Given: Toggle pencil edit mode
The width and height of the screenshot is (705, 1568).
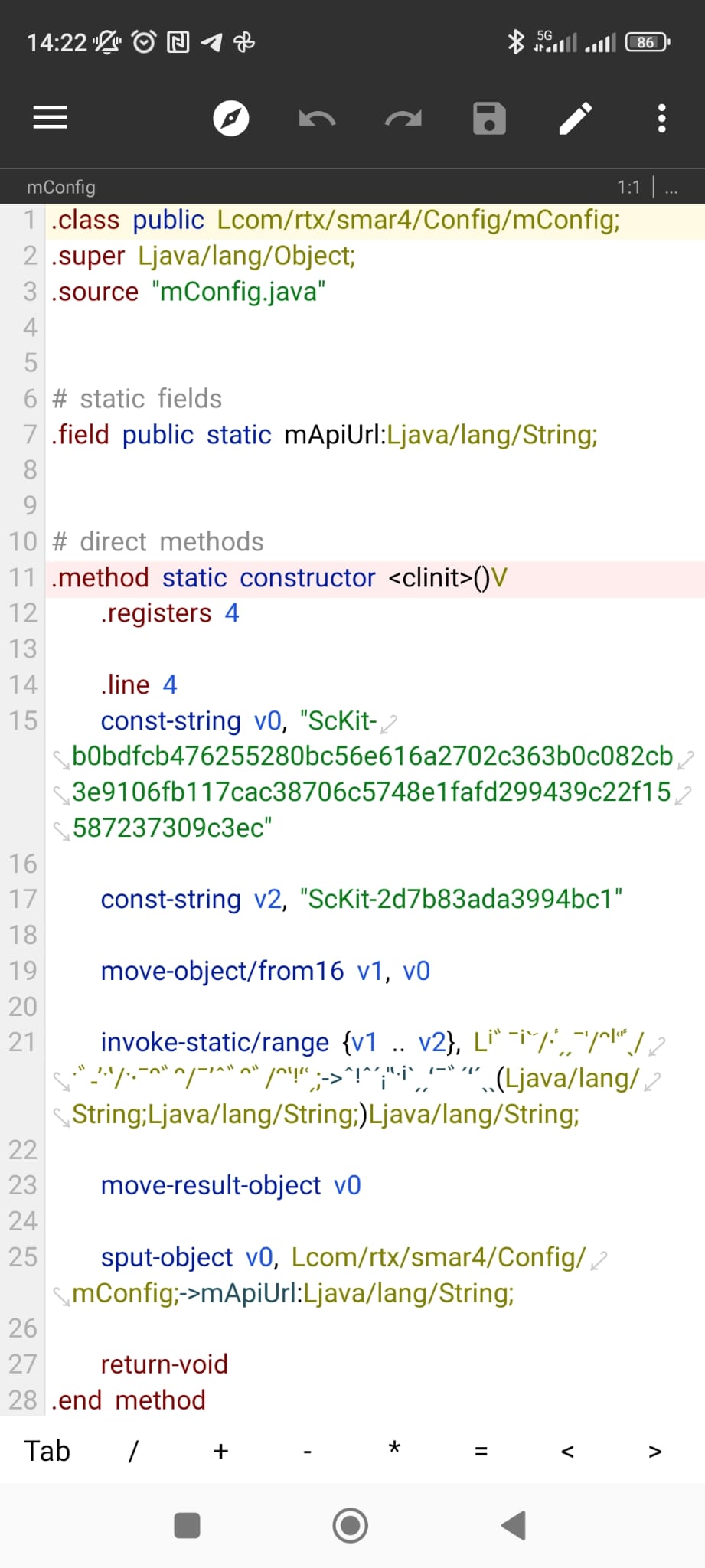Looking at the screenshot, I should pyautogui.click(x=576, y=119).
